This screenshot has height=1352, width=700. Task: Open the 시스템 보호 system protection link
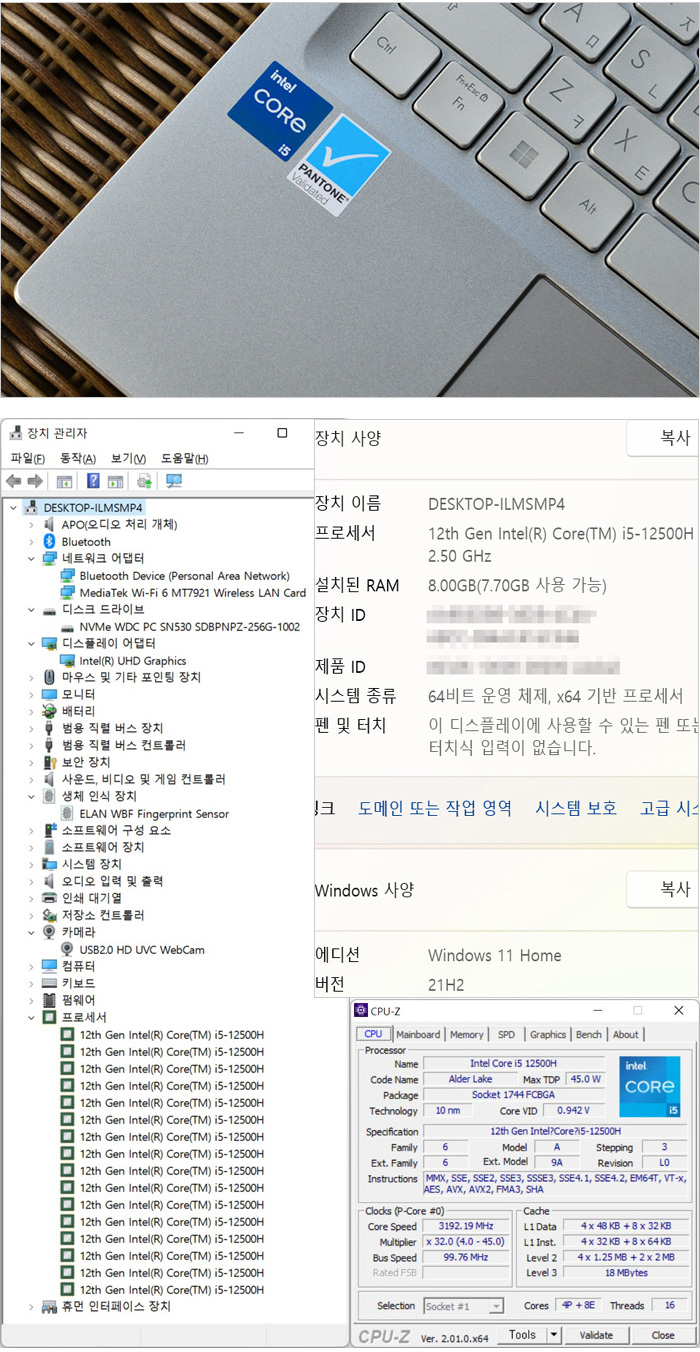(575, 808)
